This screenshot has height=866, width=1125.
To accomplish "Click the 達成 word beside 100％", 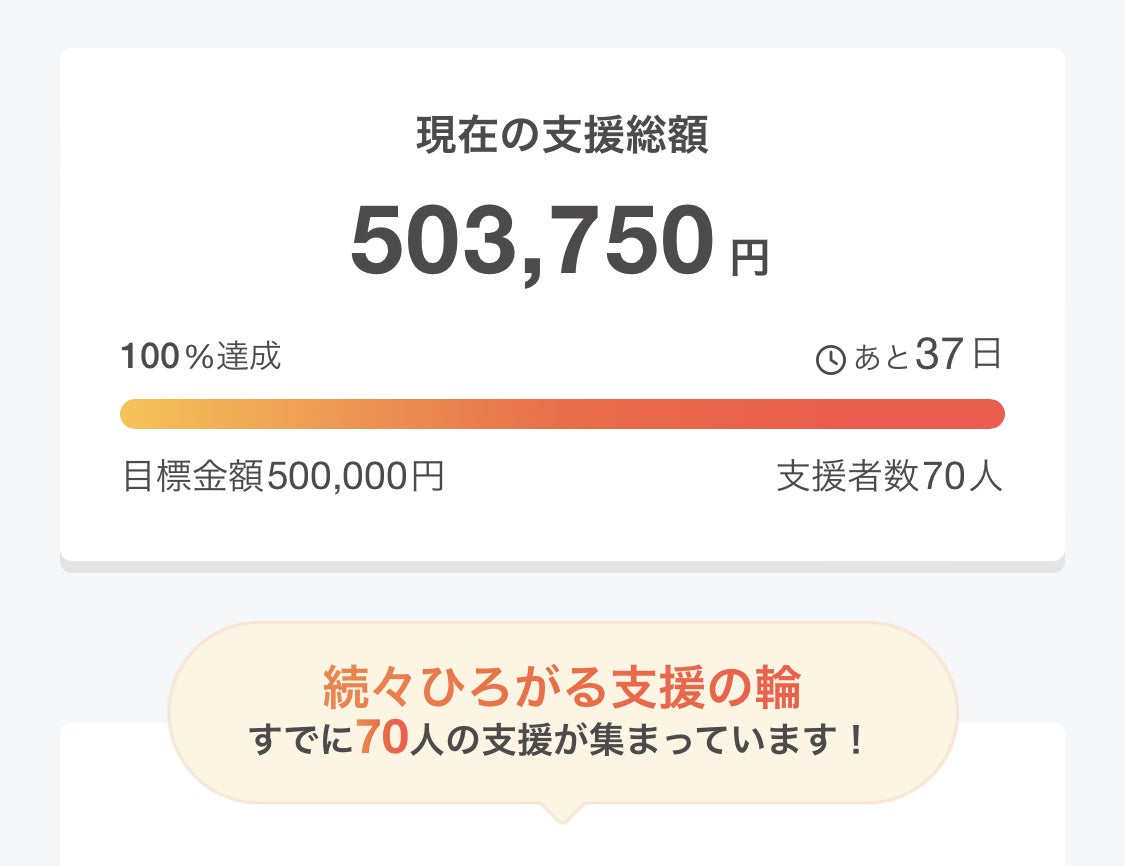I will pos(250,356).
